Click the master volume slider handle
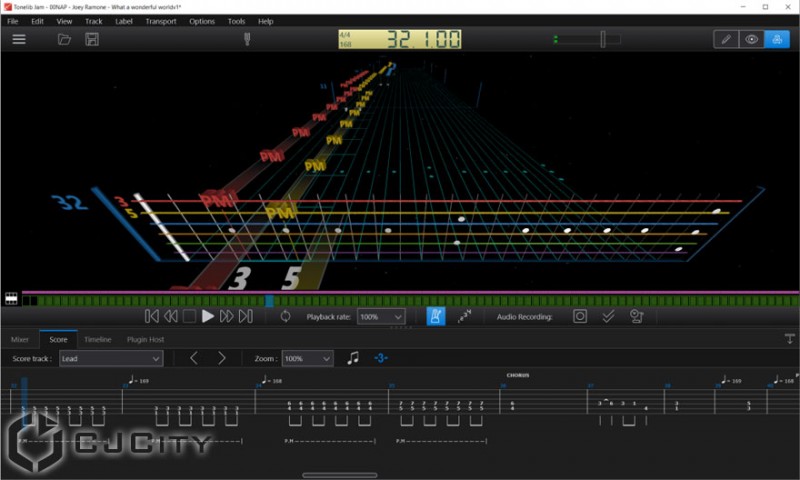800x480 pixels. (602, 39)
